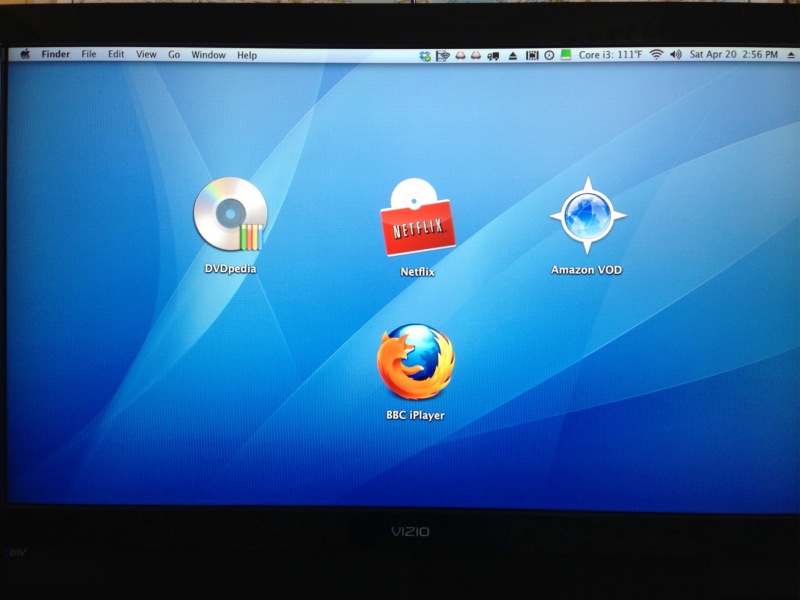Select the DVDpedia label text
Screen dimensions: 800x600
click(x=230, y=269)
